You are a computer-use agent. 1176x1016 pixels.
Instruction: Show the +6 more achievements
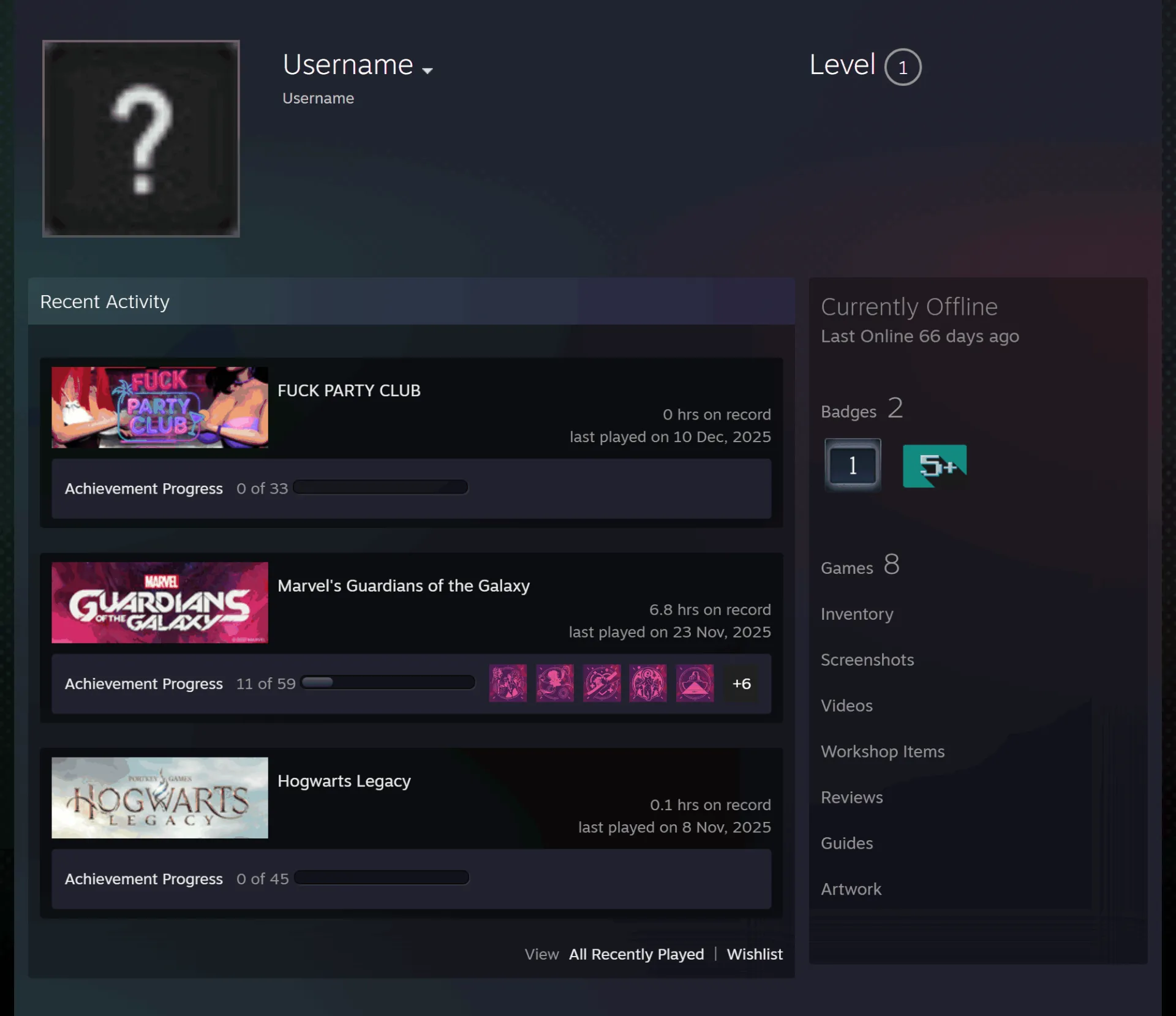tap(741, 683)
